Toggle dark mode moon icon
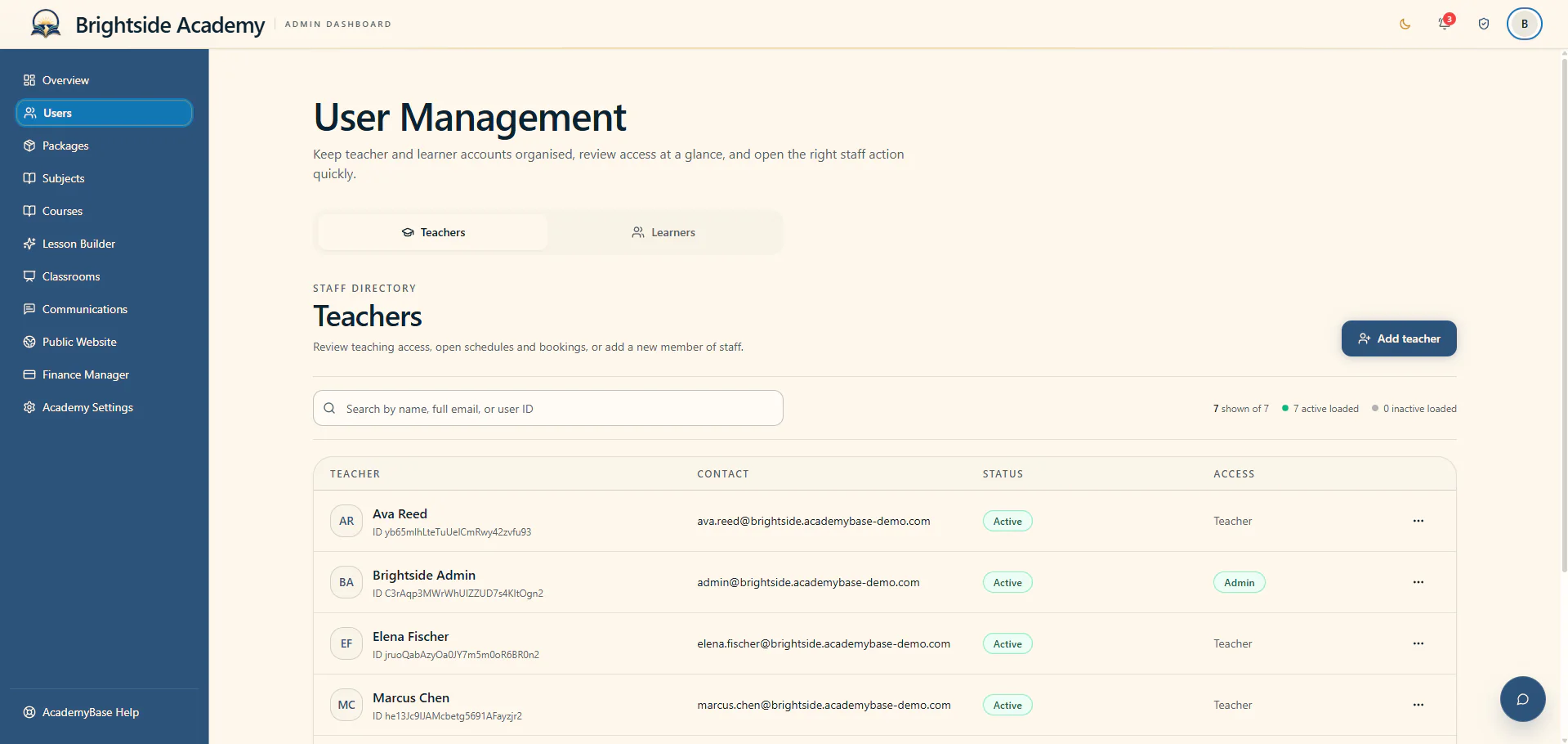 click(1405, 24)
